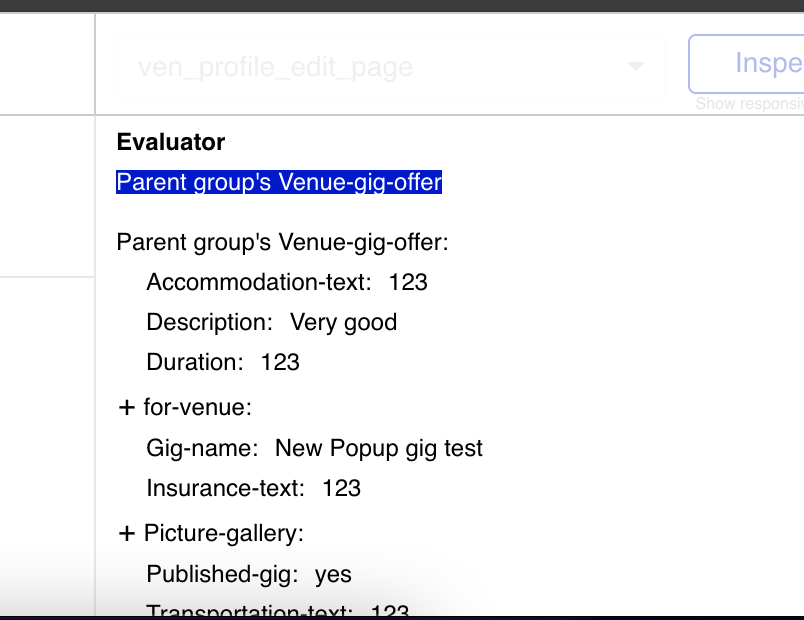This screenshot has width=804, height=620.
Task: Open the ven_profile_edit_page element dropdown
Action: 390,67
